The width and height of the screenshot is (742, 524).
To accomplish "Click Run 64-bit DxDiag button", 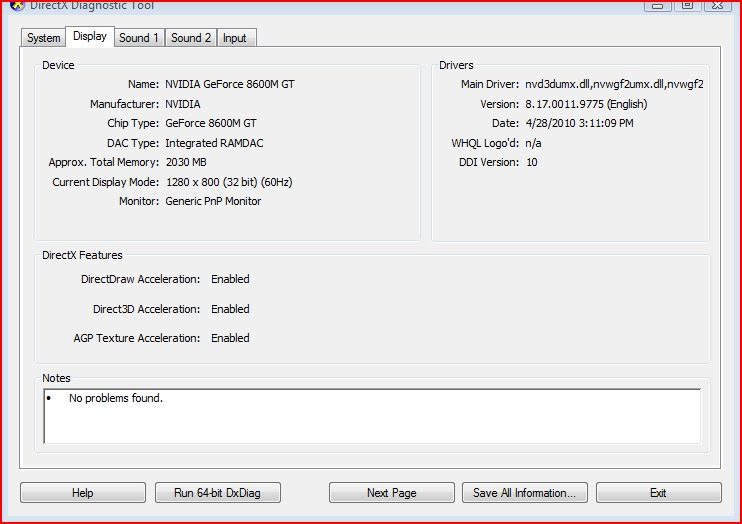I will (218, 493).
